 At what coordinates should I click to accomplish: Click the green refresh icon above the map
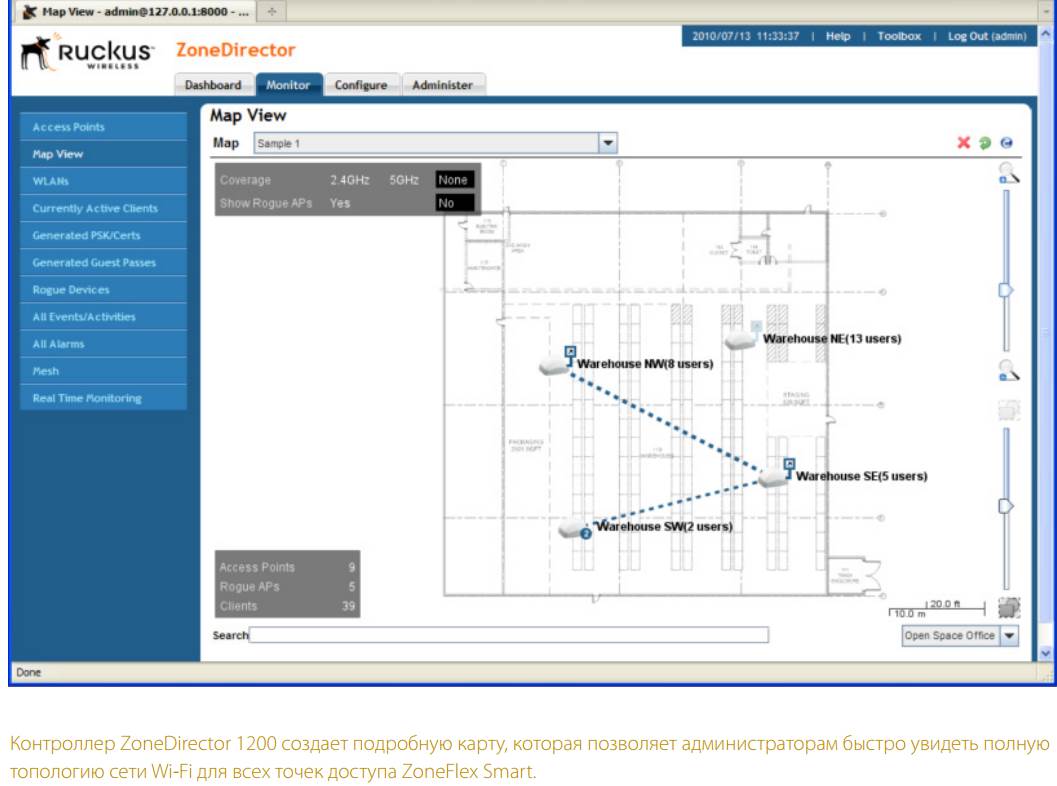coord(983,144)
